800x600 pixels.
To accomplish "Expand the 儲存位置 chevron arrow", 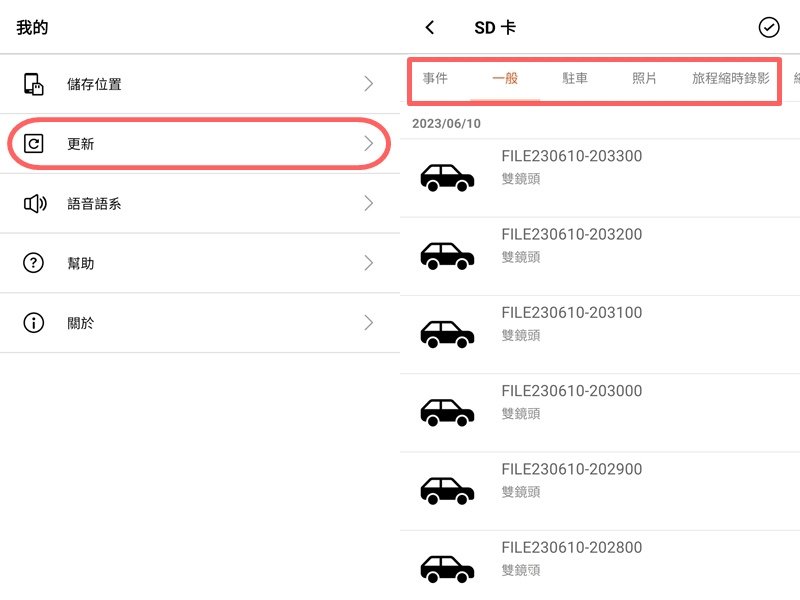I will click(x=369, y=84).
